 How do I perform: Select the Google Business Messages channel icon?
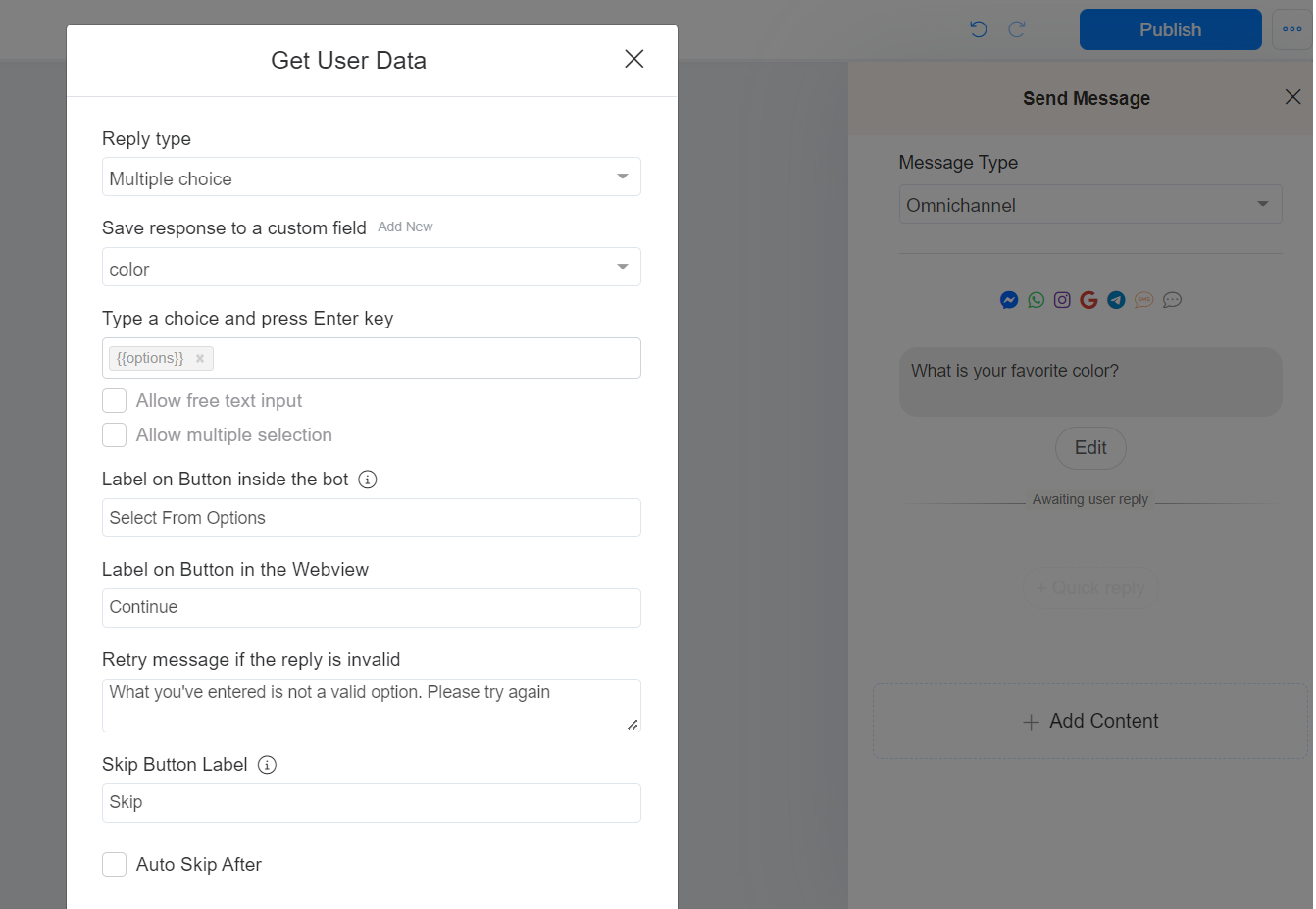click(1088, 299)
